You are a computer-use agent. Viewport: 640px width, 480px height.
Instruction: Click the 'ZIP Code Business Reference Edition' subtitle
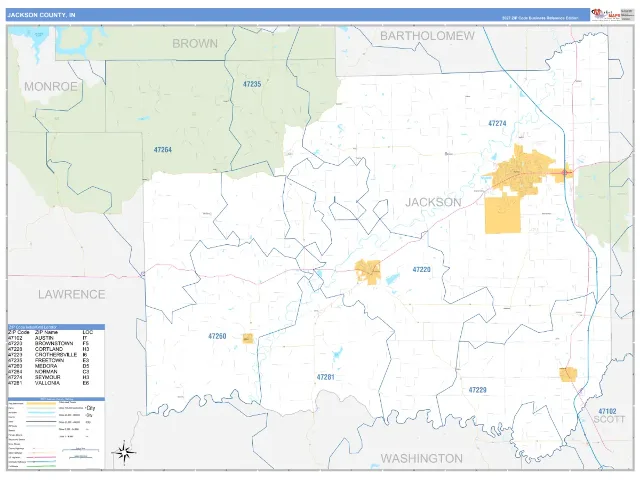pos(540,18)
